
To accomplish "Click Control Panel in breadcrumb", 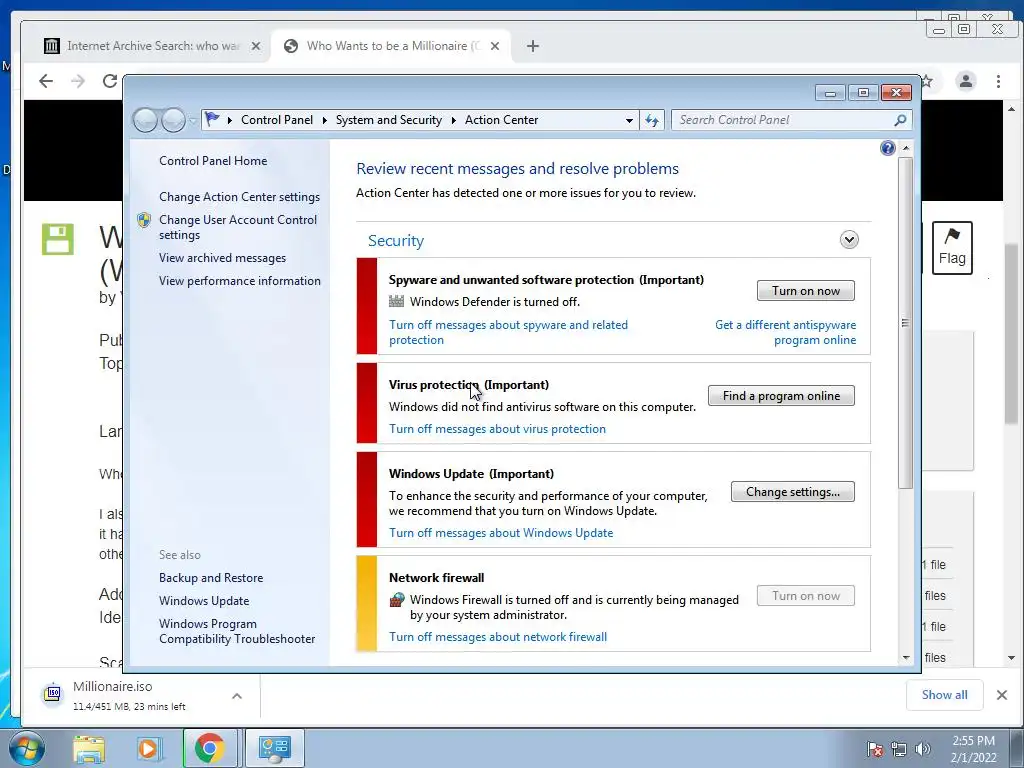I will pos(277,120).
